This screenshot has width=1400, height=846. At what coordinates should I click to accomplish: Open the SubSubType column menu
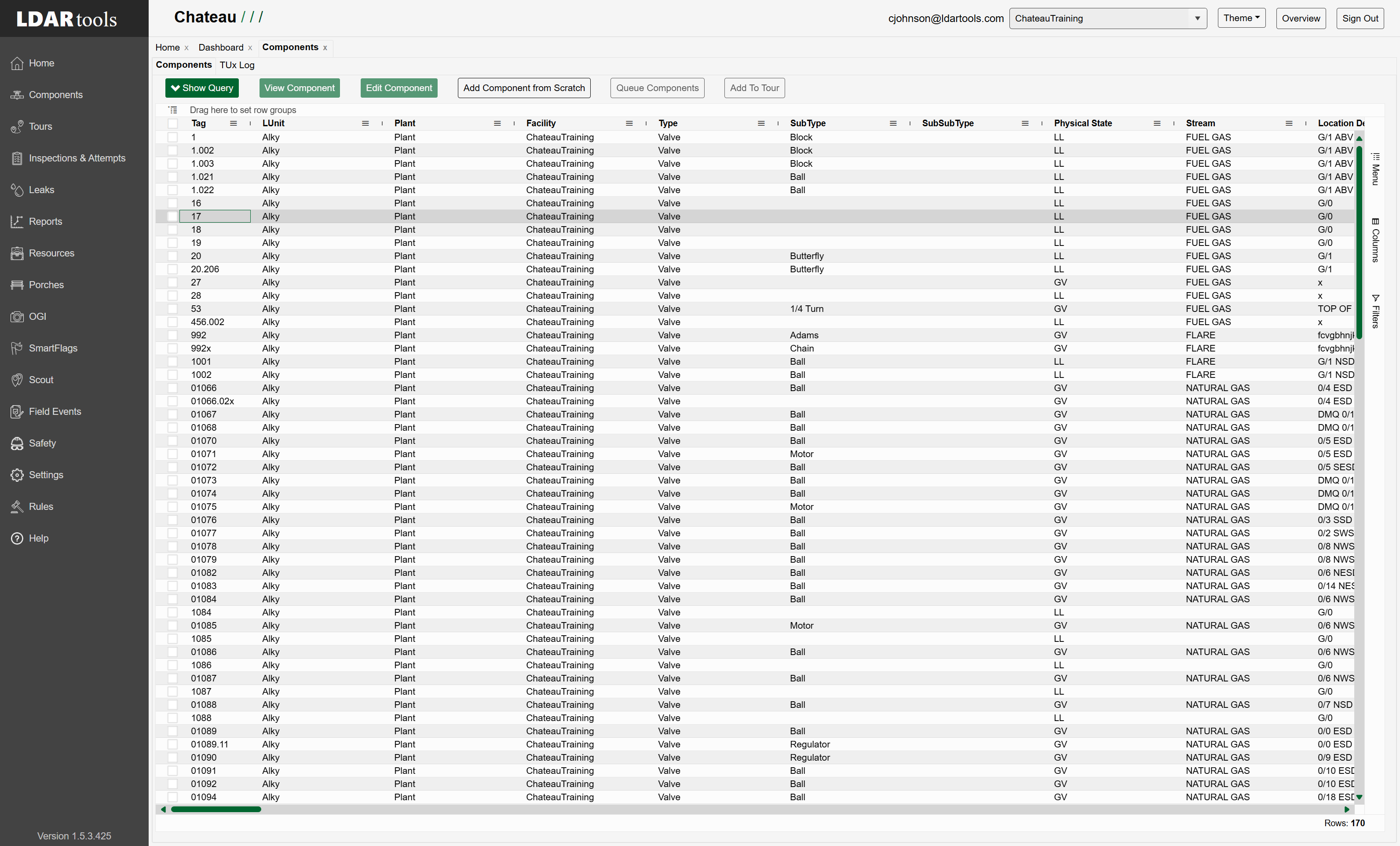(1025, 123)
